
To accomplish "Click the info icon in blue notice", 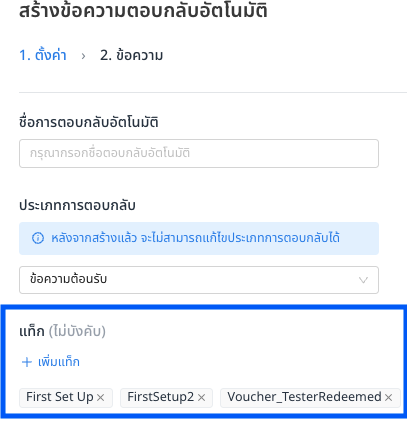I will pyautogui.click(x=38, y=238).
